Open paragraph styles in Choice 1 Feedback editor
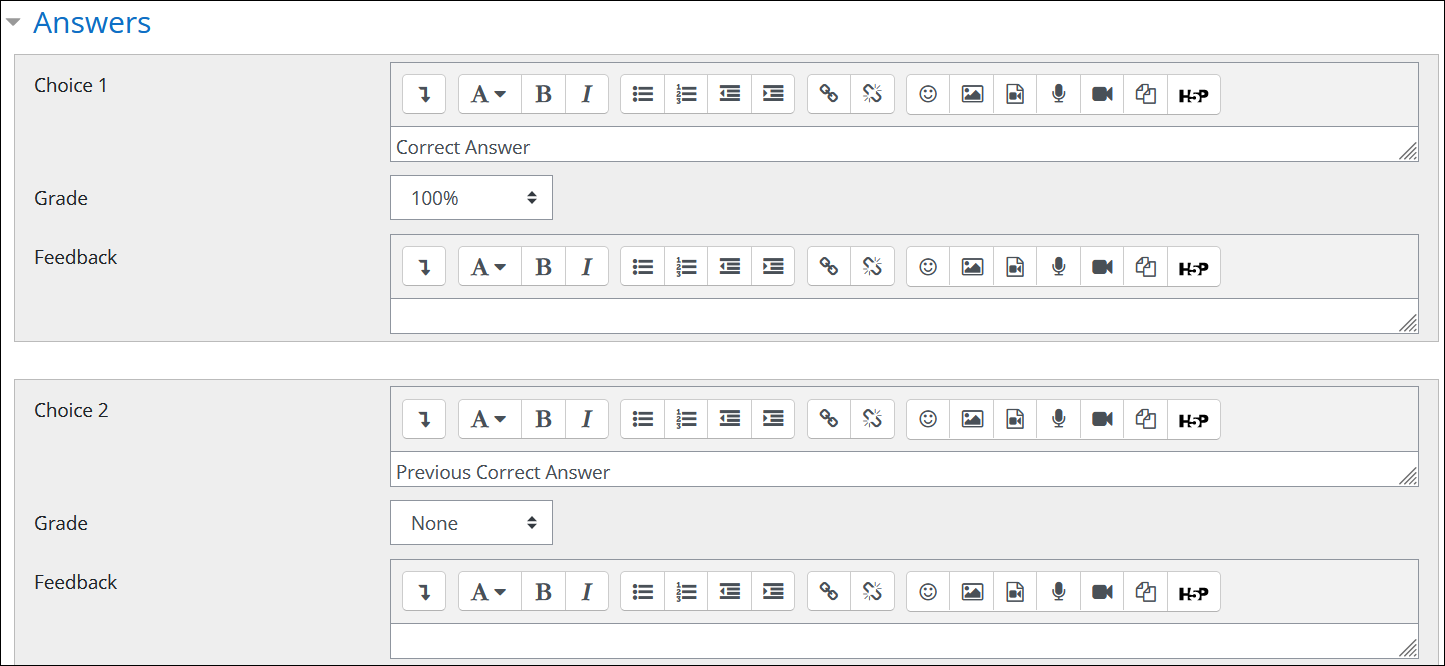 point(490,267)
